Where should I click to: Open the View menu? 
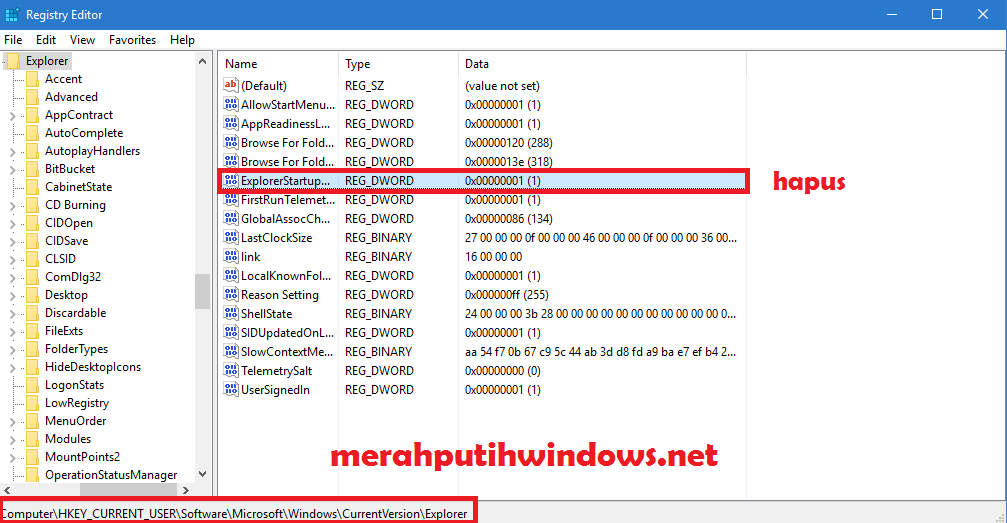[x=82, y=40]
